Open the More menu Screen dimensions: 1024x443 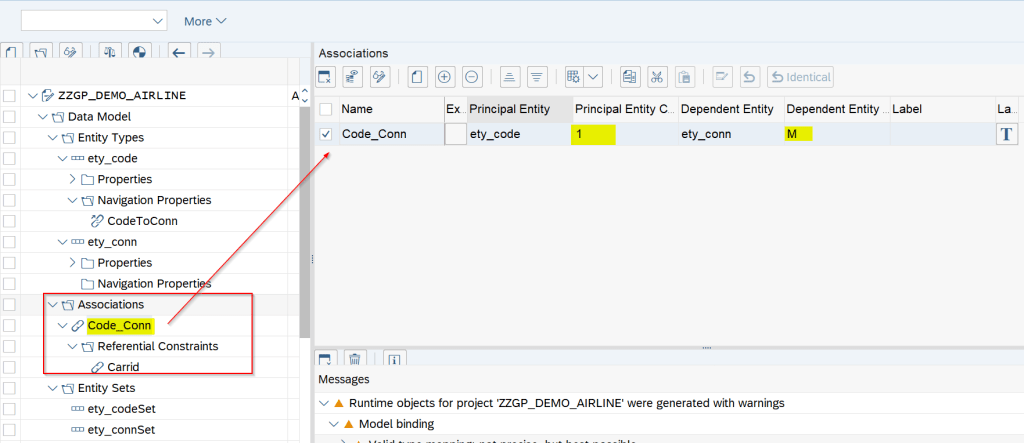205,21
